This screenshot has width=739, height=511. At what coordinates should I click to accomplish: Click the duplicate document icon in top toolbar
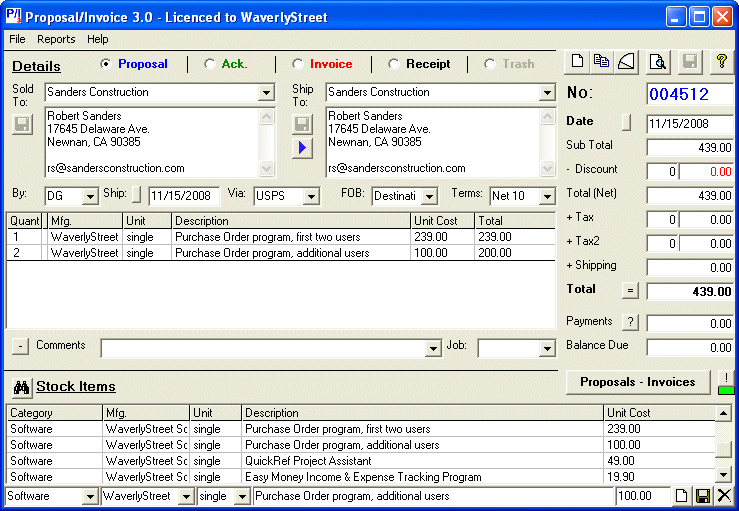pyautogui.click(x=601, y=62)
